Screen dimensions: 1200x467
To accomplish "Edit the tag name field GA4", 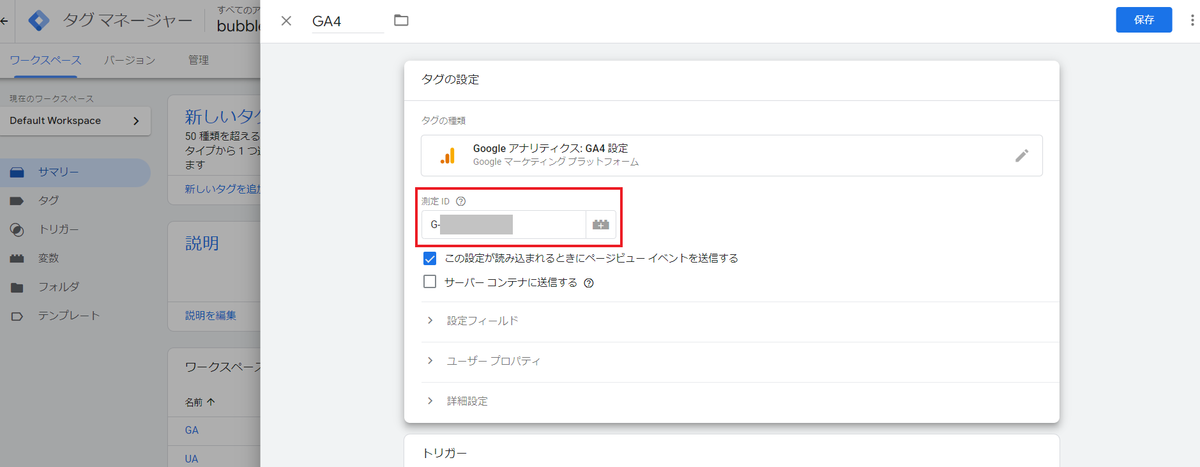I will click(348, 21).
